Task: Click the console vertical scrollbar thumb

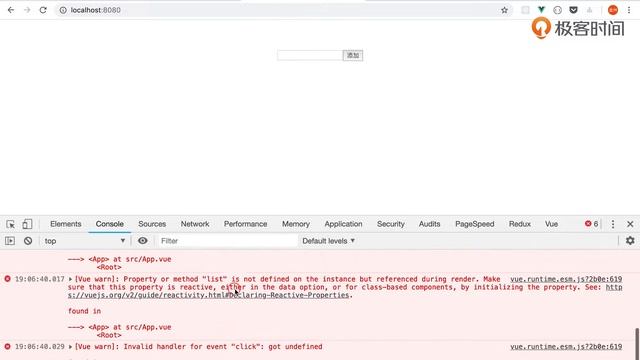Action: (637, 343)
